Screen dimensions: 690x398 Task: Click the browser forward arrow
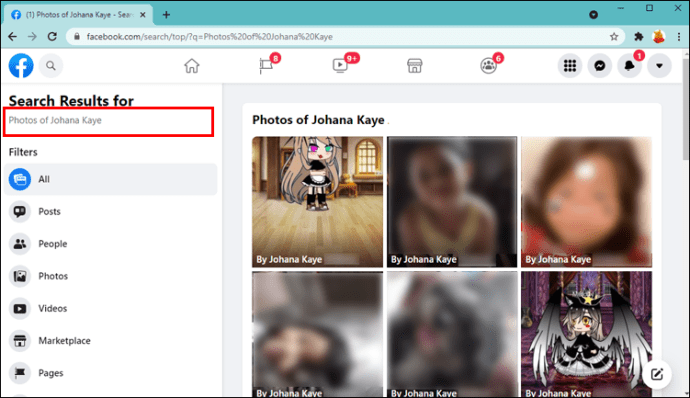click(x=32, y=37)
